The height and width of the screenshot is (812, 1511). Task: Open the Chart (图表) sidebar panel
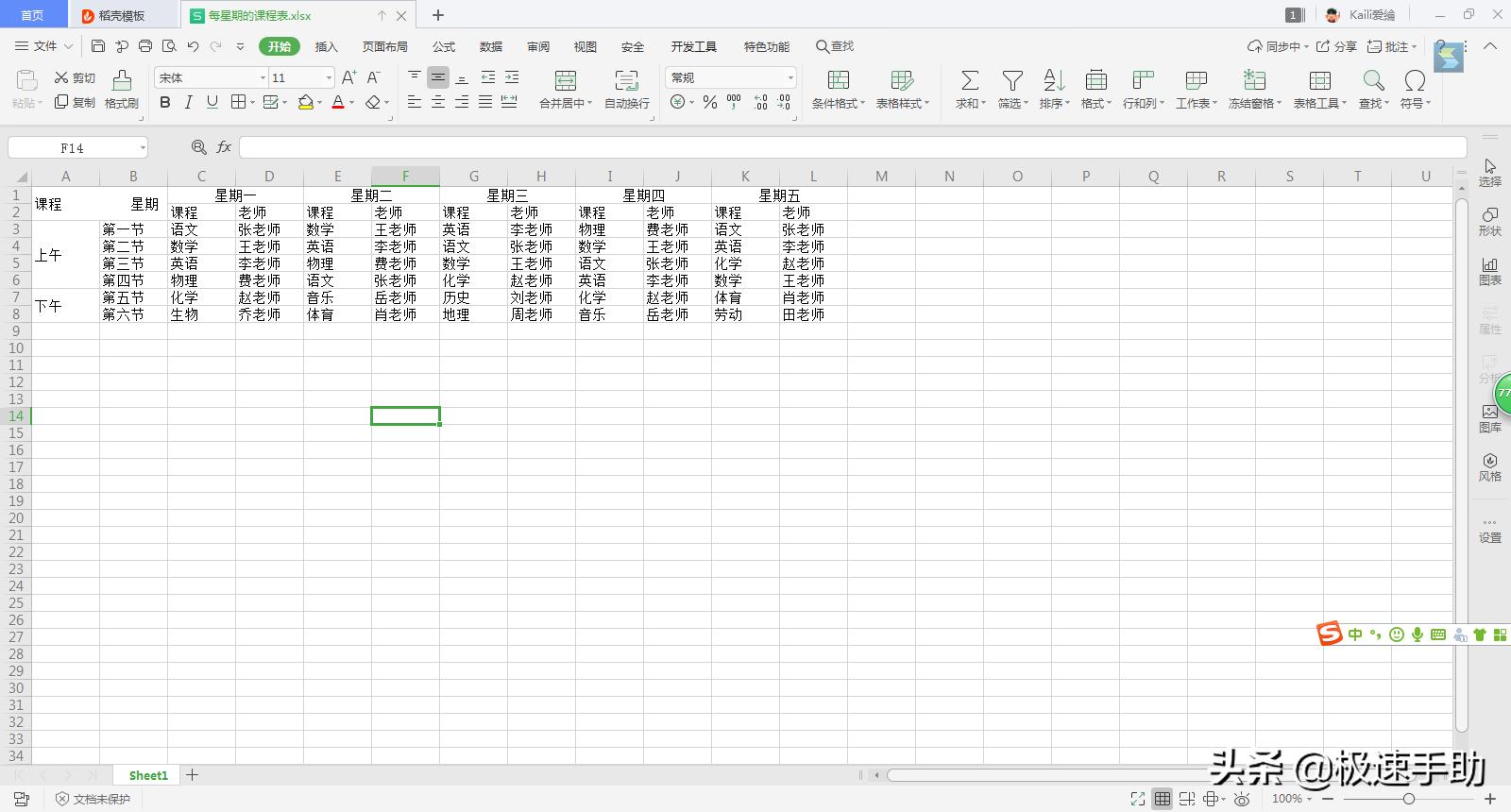tap(1489, 270)
